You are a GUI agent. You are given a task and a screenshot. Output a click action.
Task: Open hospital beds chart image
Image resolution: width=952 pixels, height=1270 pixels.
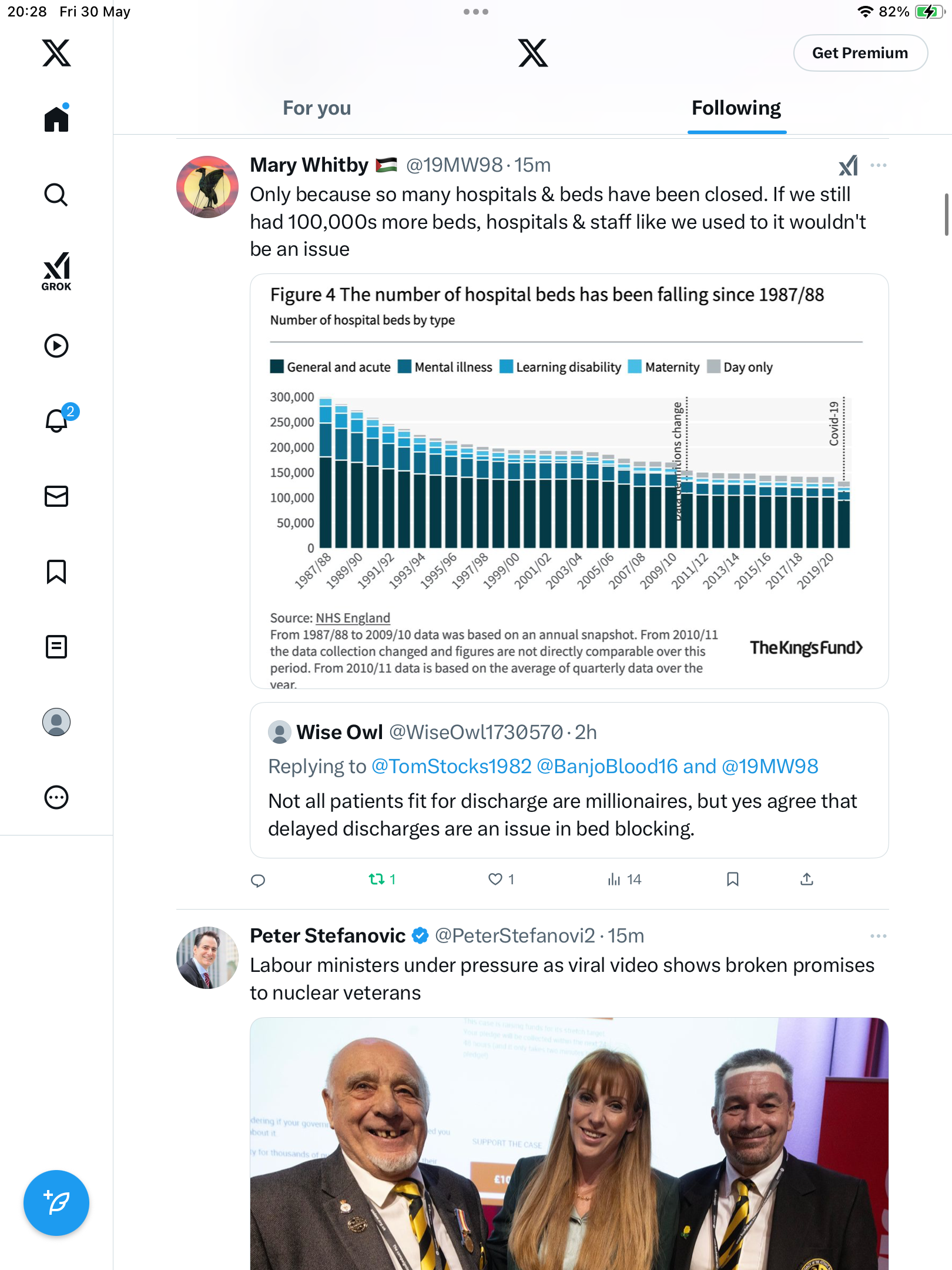[569, 481]
